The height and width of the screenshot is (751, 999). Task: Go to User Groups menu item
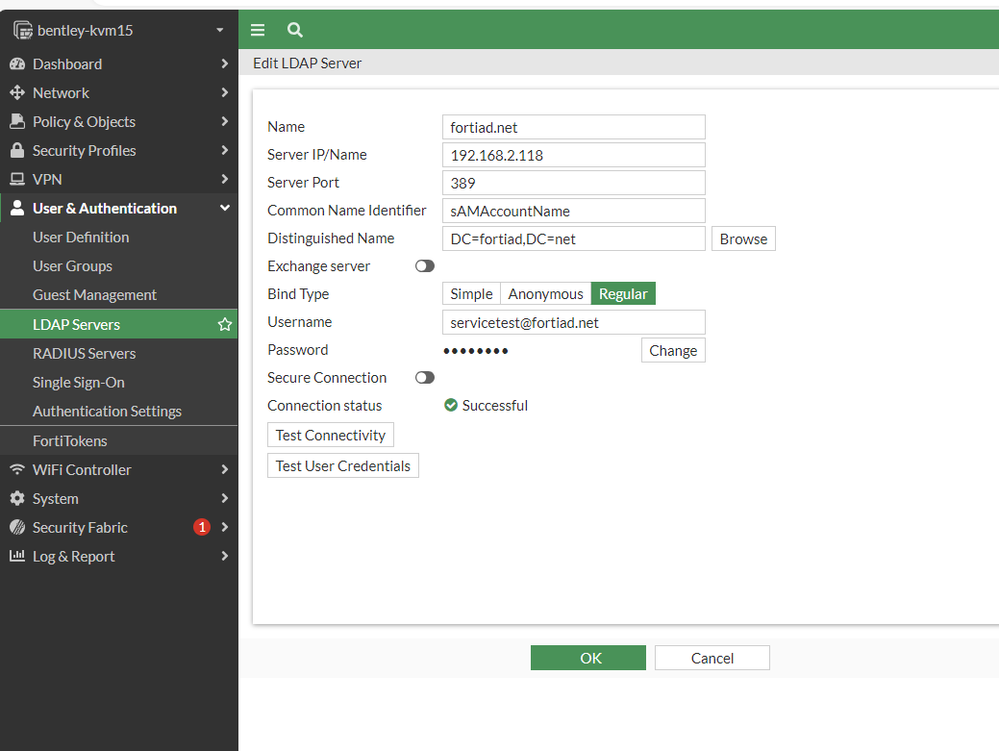point(72,266)
